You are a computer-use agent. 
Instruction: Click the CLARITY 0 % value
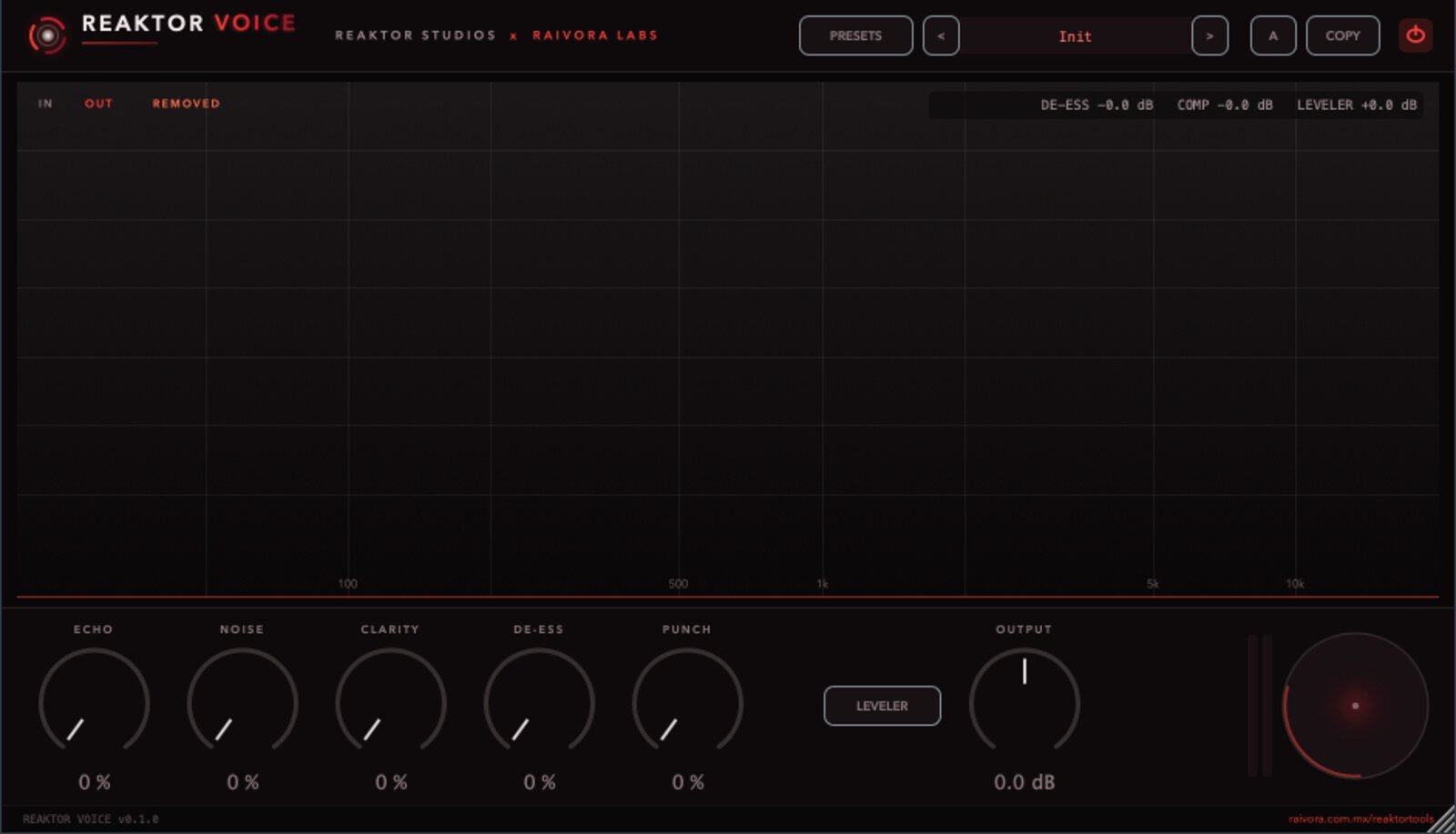tap(390, 782)
